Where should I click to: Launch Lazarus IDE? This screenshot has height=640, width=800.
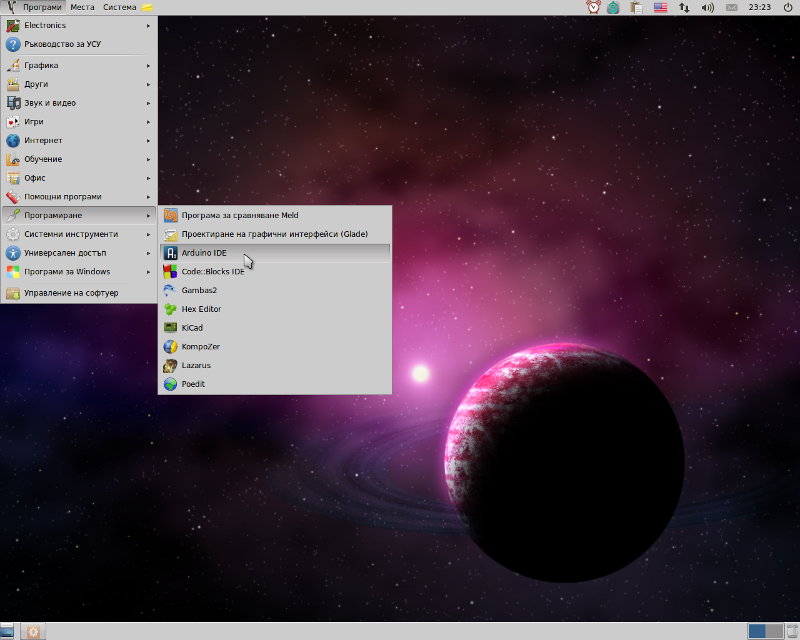196,366
